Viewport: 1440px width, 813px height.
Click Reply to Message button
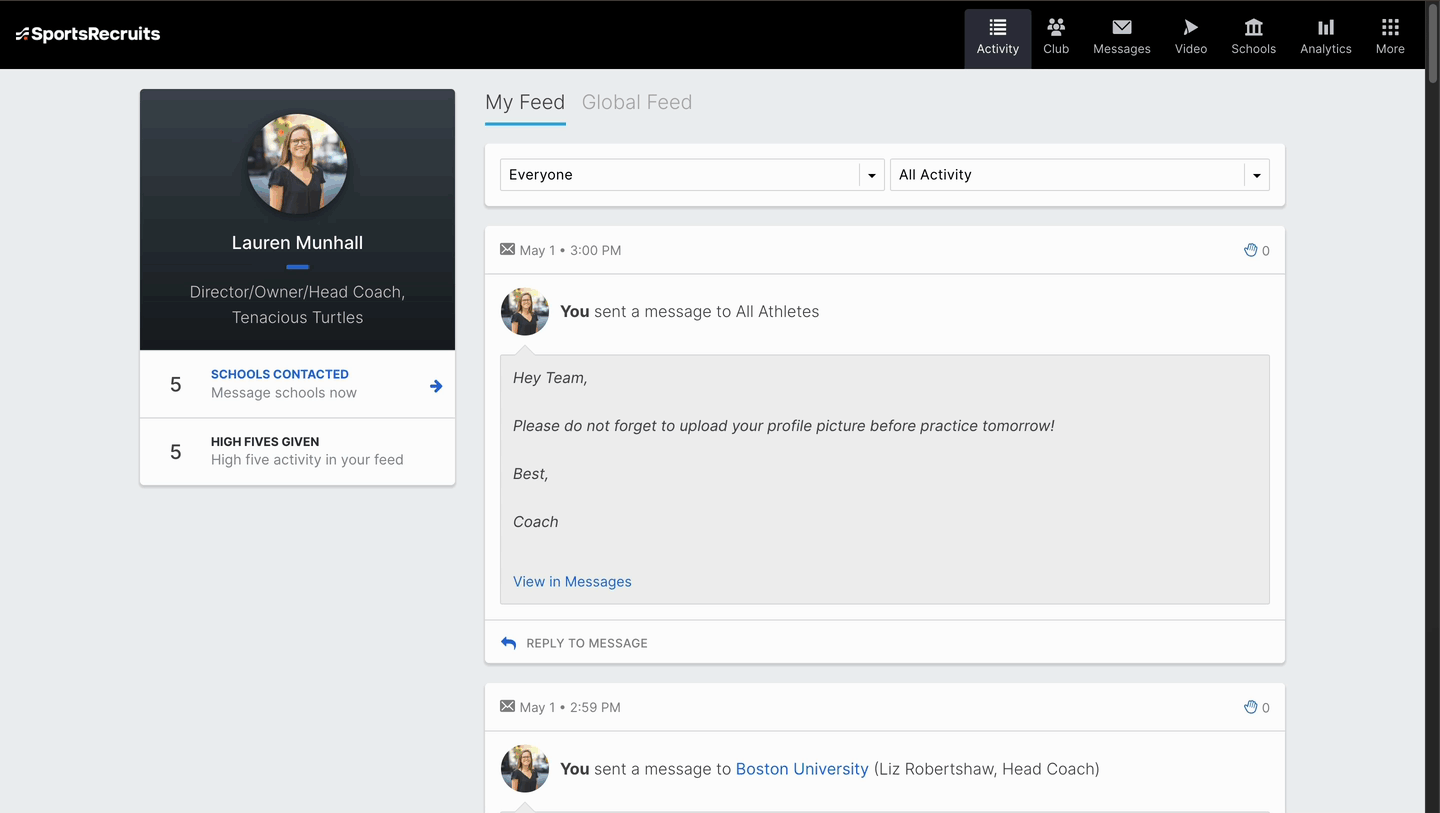575,643
